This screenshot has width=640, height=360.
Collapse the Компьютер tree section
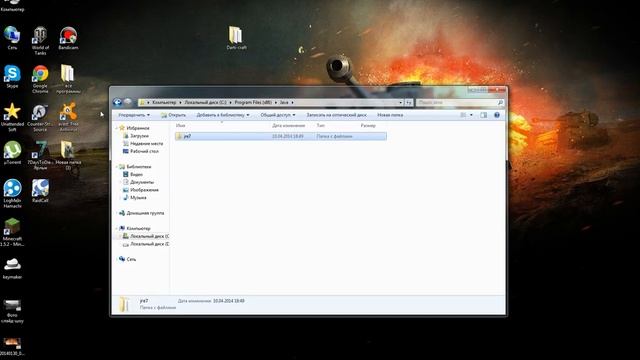point(117,229)
